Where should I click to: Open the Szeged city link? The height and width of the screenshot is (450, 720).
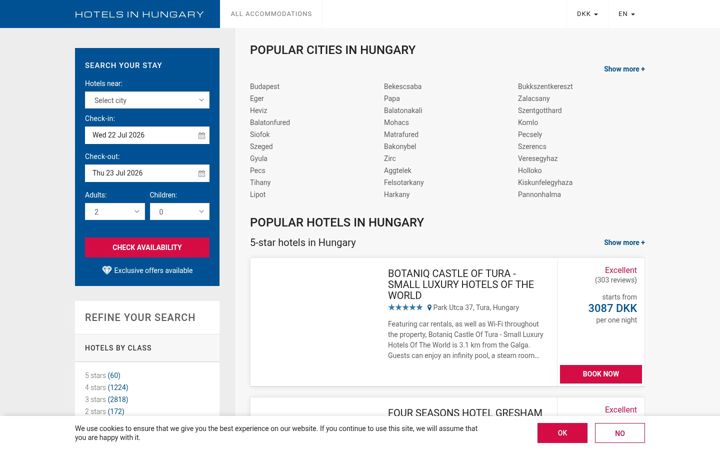(x=261, y=146)
